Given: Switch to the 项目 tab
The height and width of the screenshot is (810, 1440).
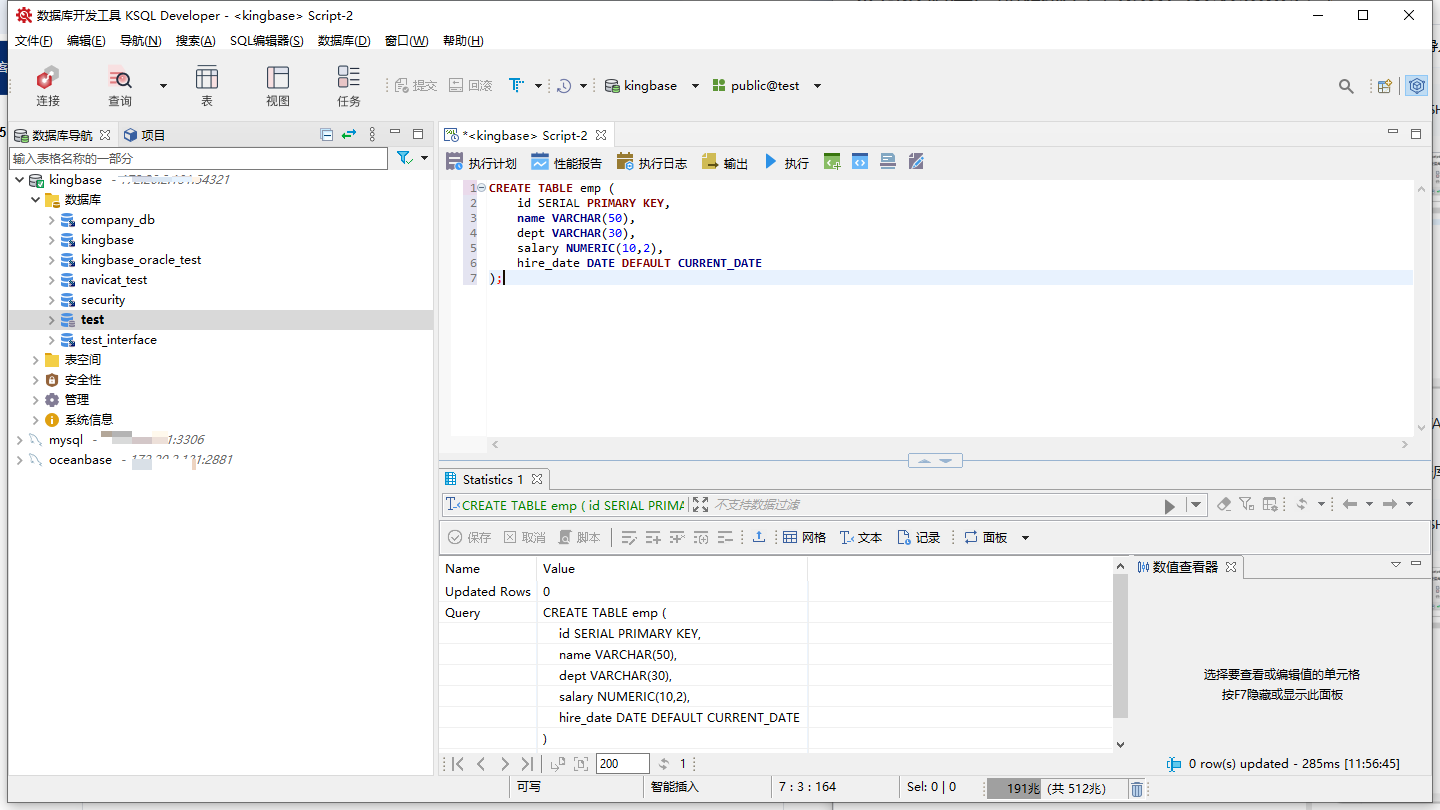Looking at the screenshot, I should (x=144, y=135).
